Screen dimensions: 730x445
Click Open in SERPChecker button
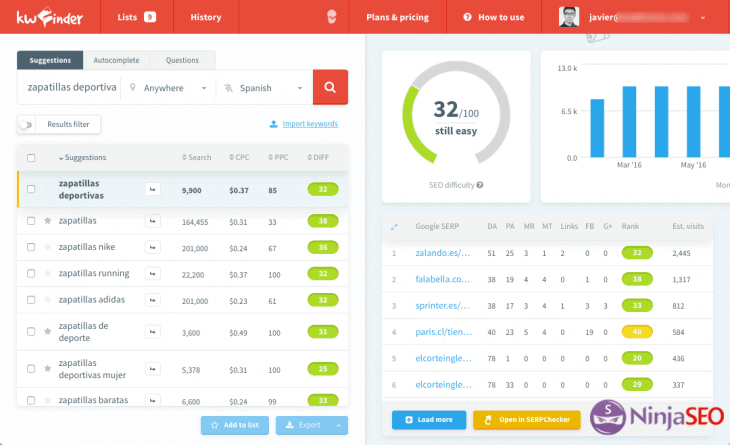[x=527, y=420]
